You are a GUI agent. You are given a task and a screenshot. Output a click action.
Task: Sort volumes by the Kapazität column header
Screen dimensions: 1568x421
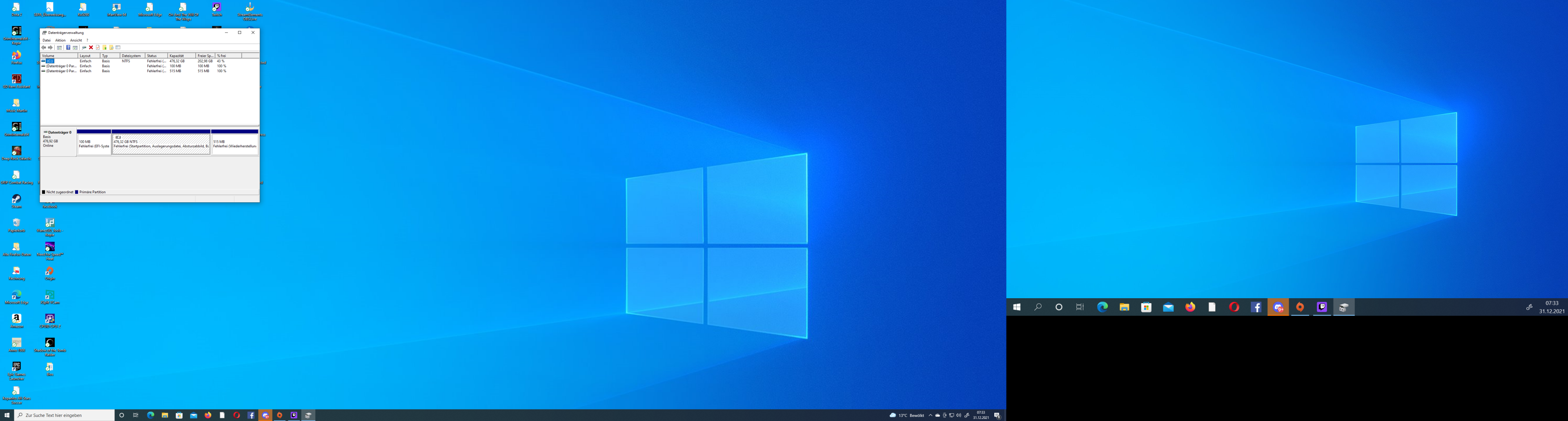click(181, 56)
